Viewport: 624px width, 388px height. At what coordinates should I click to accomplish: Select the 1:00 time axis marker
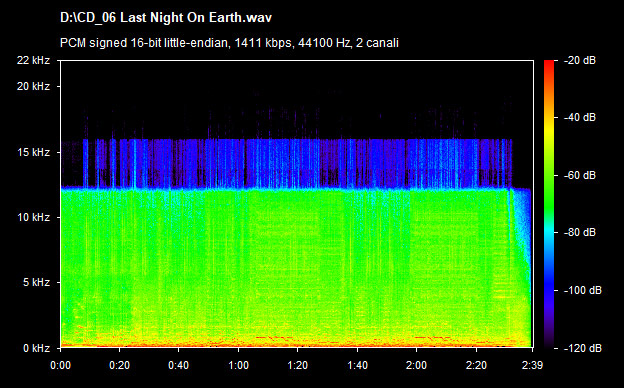[x=238, y=365]
